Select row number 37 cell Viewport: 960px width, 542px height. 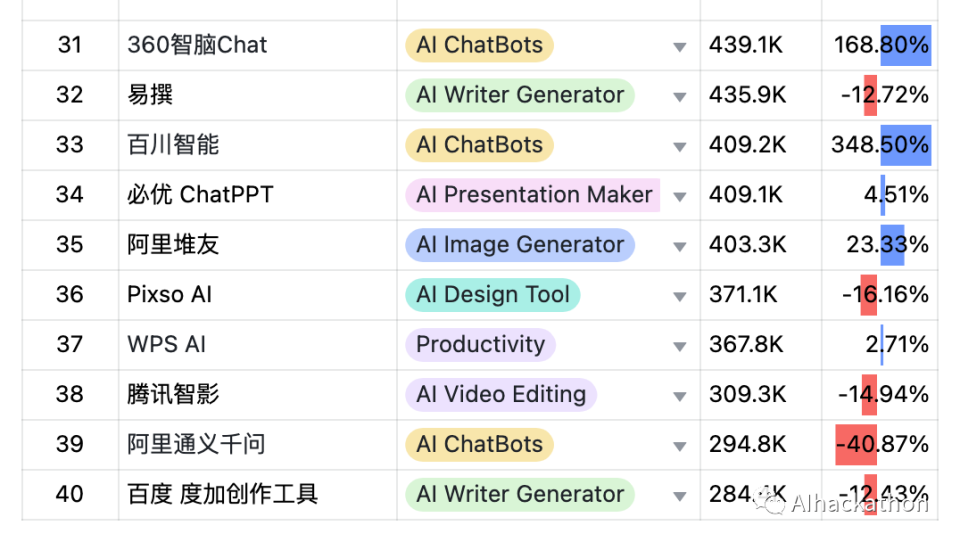[70, 345]
